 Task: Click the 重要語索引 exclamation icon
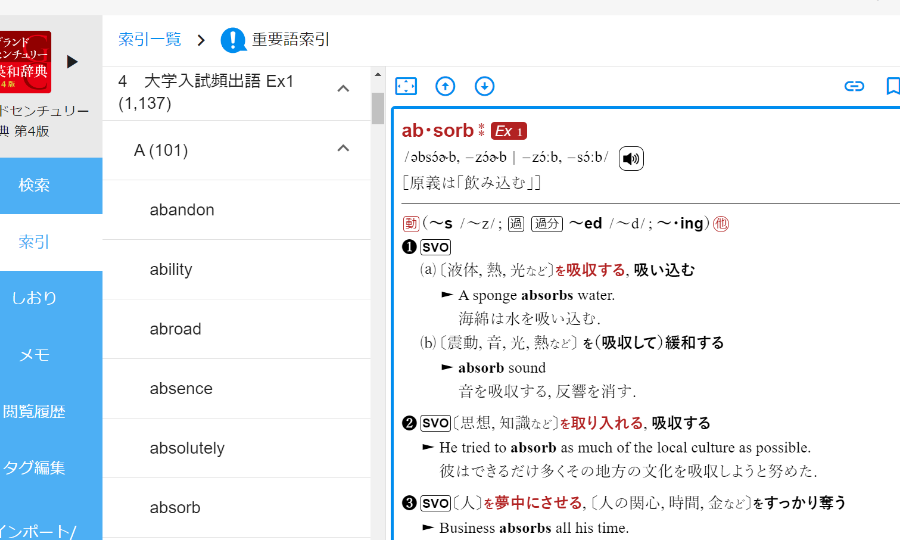coord(233,40)
